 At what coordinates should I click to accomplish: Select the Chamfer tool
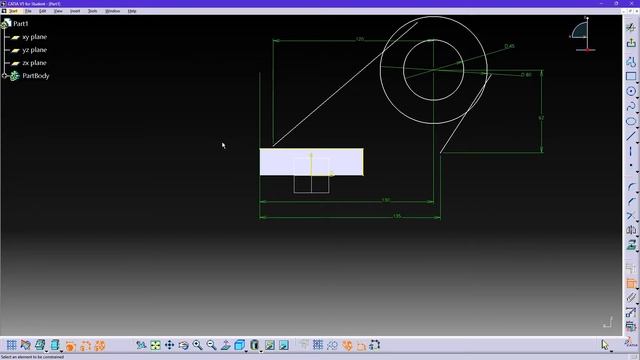(631, 201)
